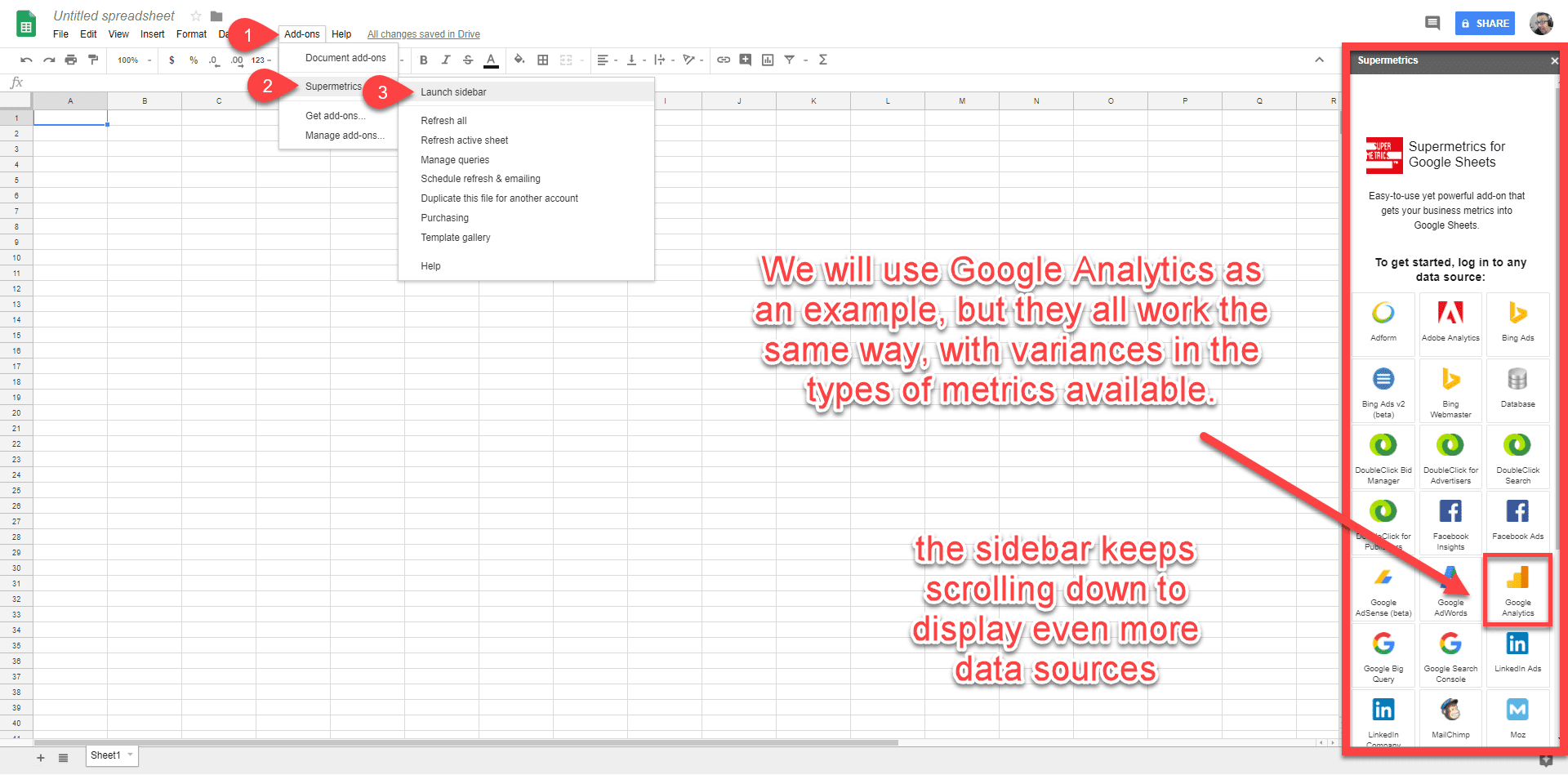Click cell A1 in the grid
This screenshot has width=1568, height=775.
point(70,118)
